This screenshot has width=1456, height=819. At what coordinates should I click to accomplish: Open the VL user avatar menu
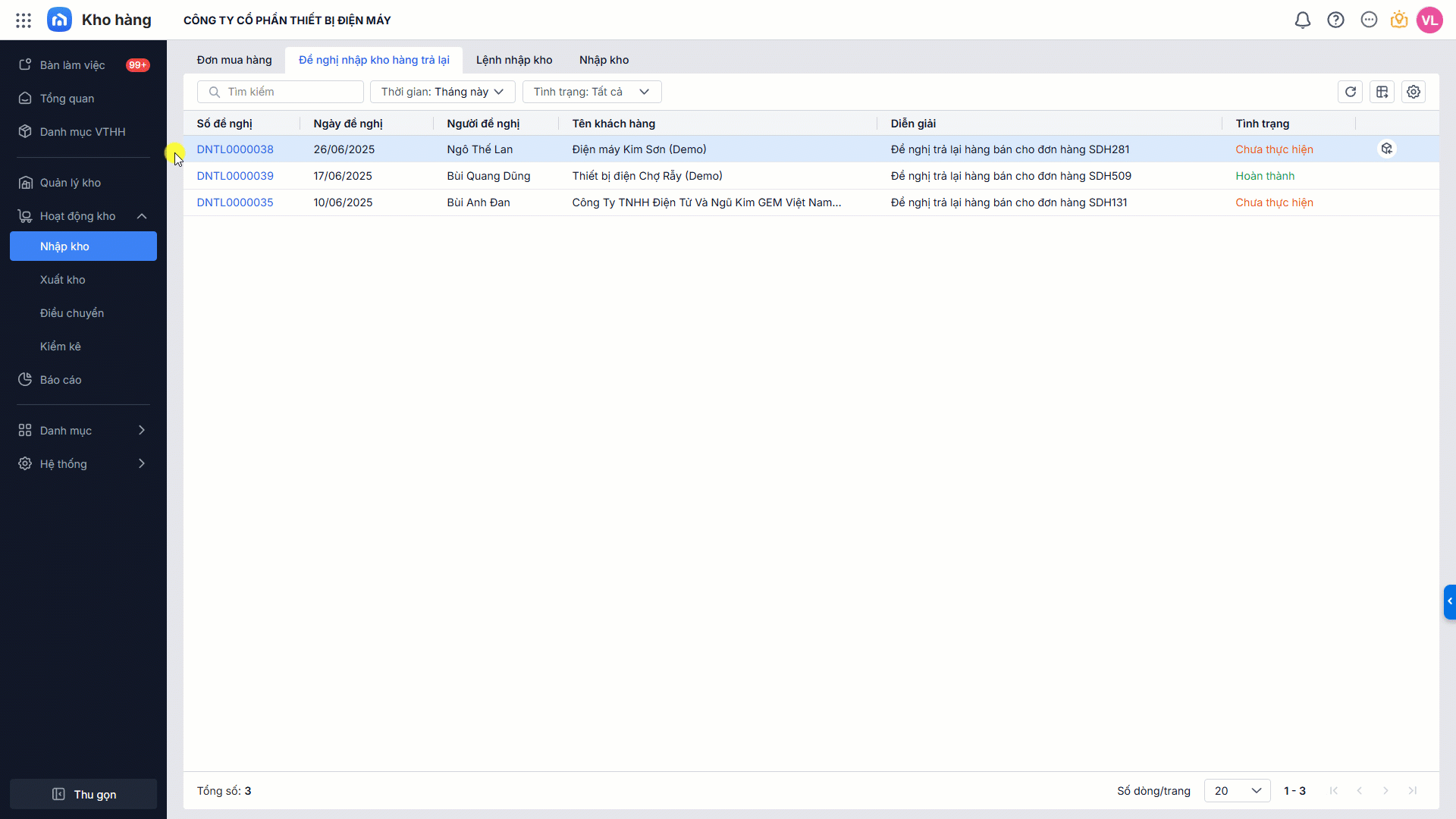(1429, 20)
